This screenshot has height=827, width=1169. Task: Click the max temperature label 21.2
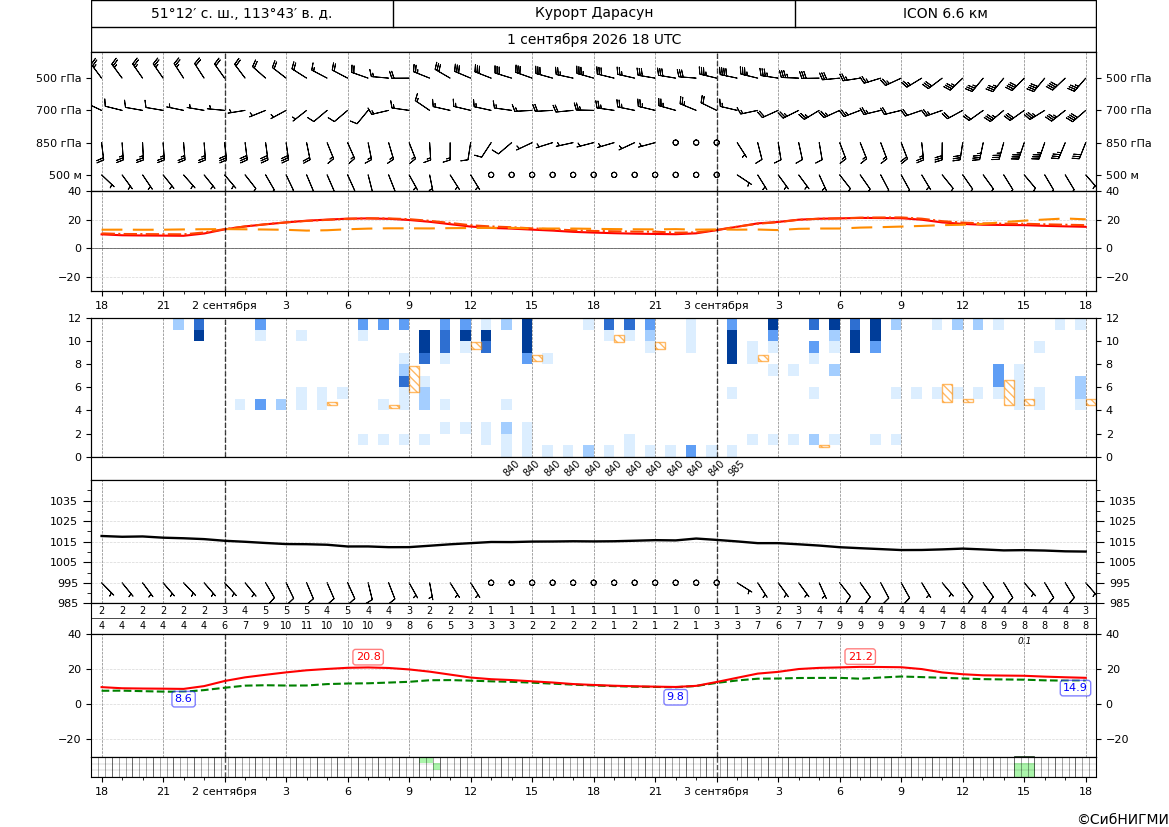(860, 656)
